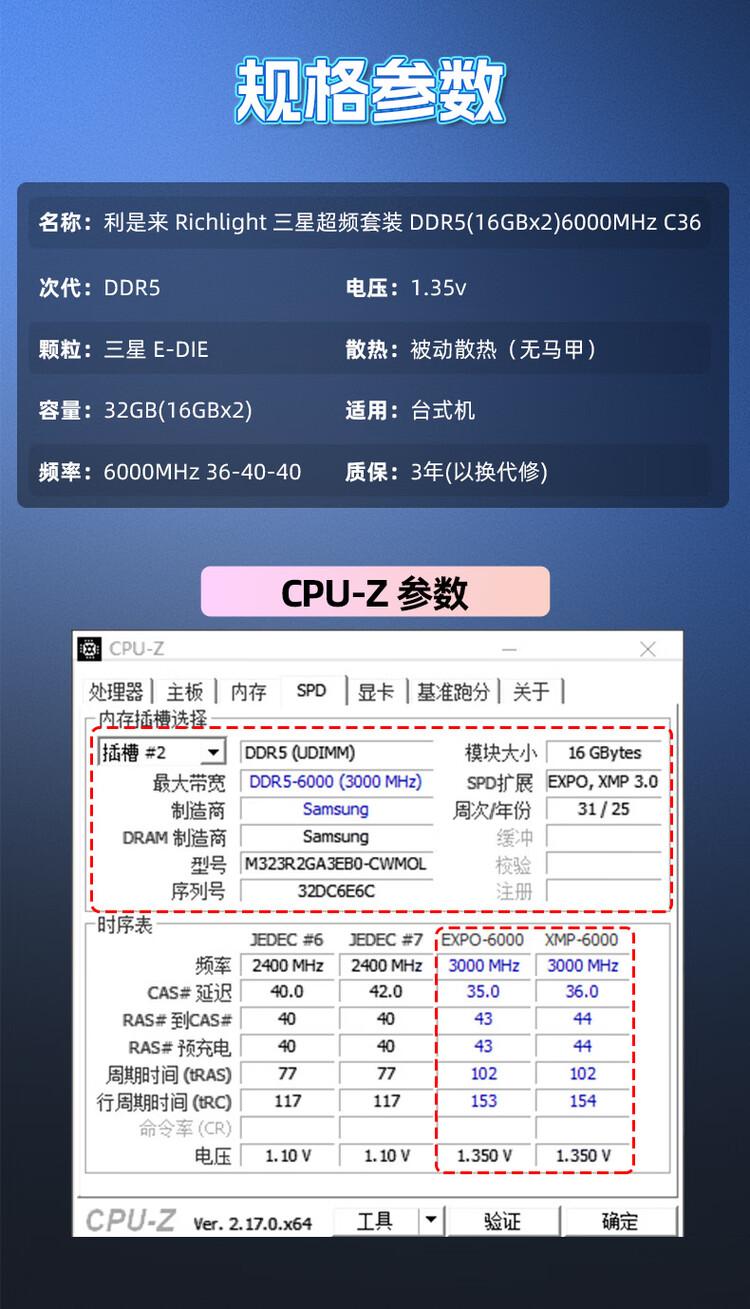Click the CAS latency 35.0 cell
This screenshot has width=750, height=1309.
point(484,992)
